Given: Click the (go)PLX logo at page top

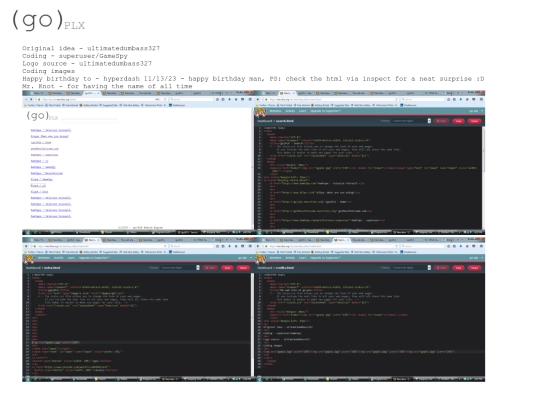Looking at the screenshot, I should [x=49, y=20].
